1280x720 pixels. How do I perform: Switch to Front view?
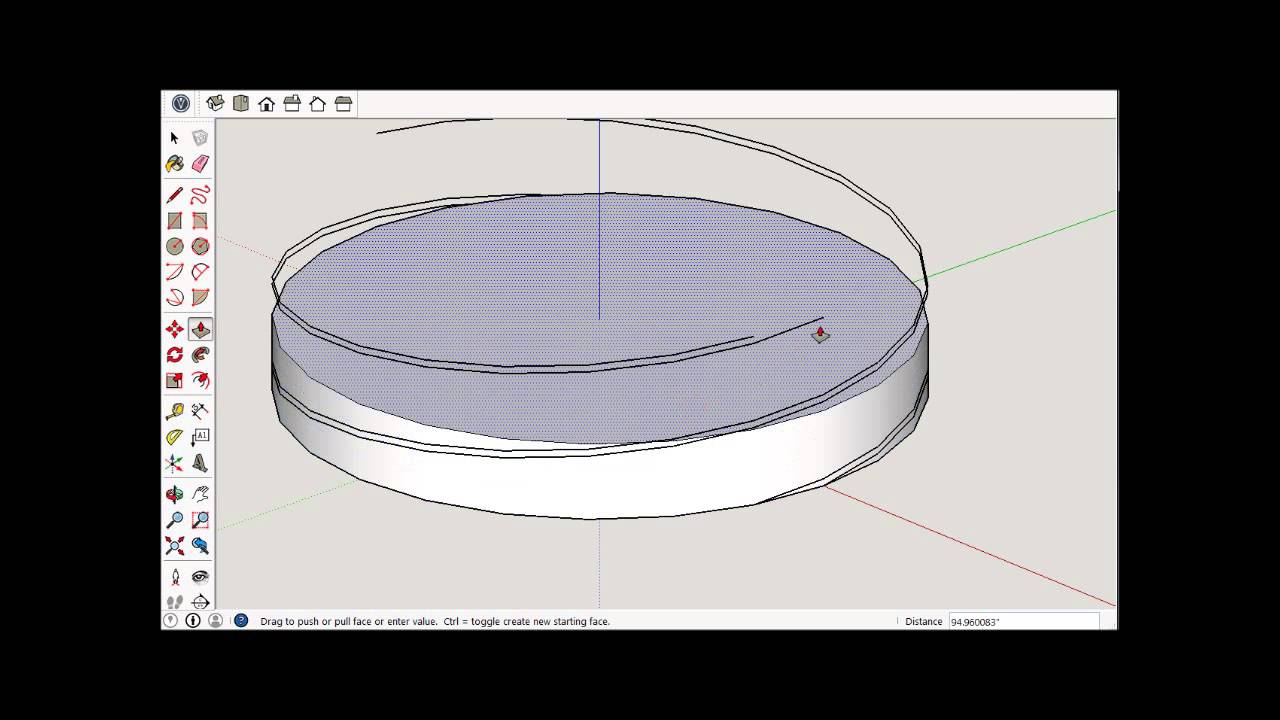click(x=267, y=103)
